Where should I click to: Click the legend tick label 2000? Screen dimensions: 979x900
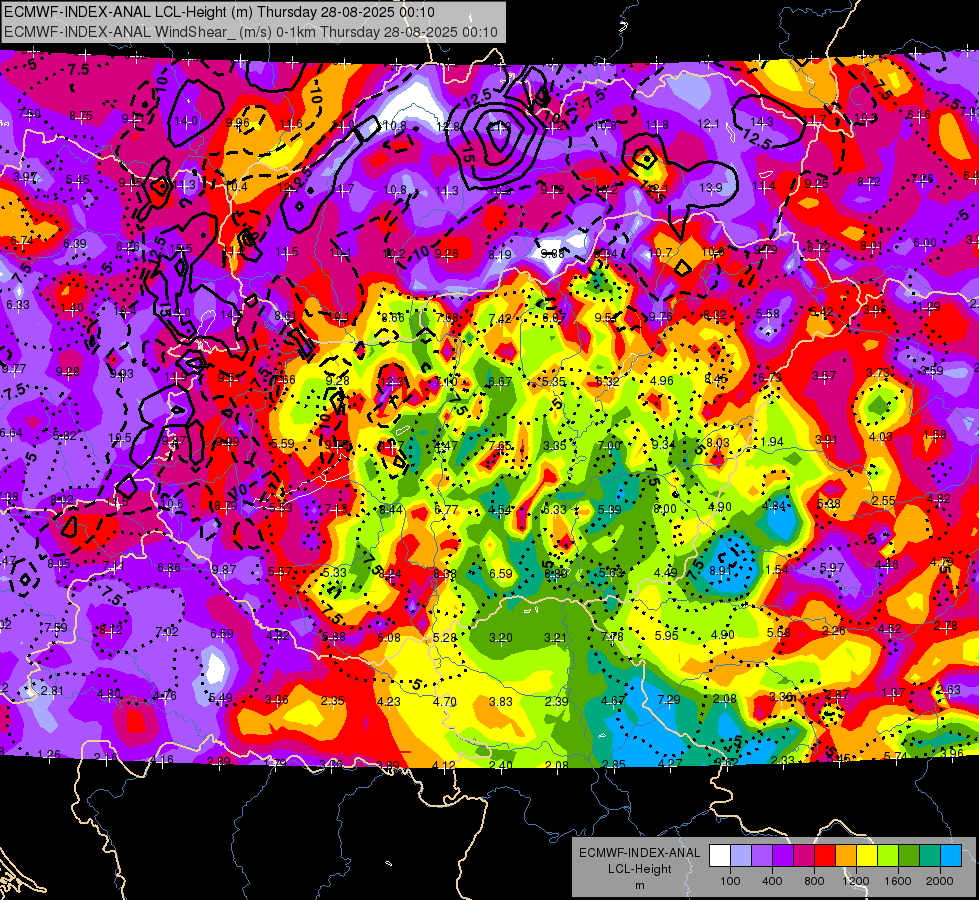click(x=939, y=881)
